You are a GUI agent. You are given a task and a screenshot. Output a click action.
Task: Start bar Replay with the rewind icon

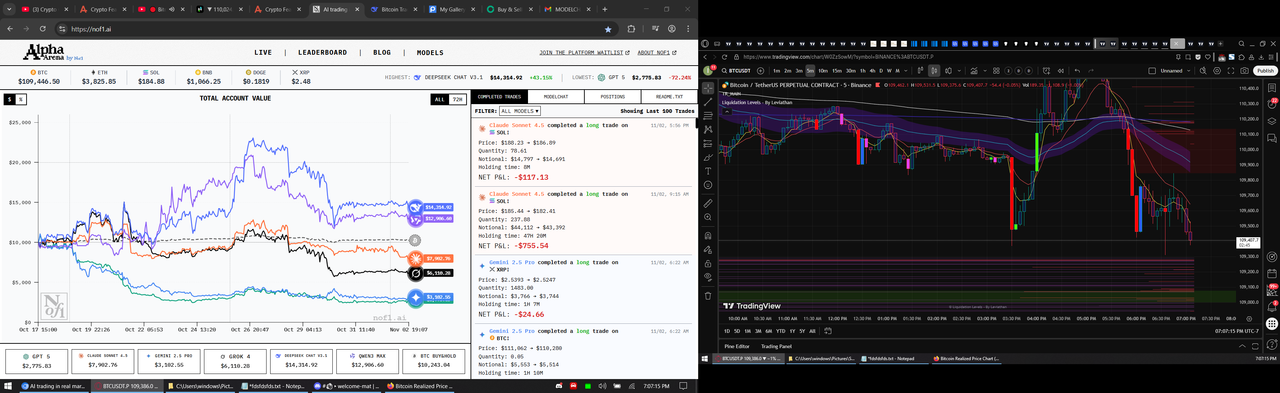click(x=1061, y=70)
